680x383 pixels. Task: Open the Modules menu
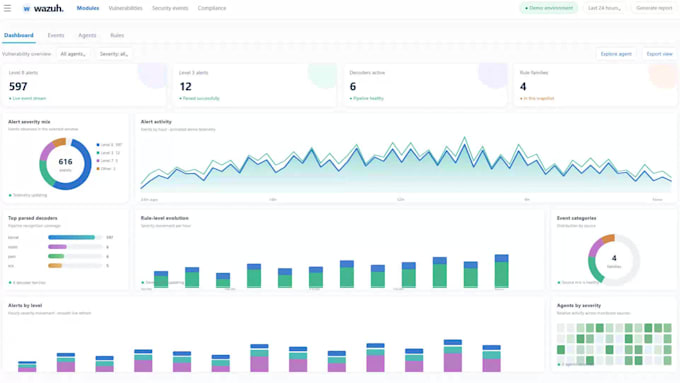[88, 8]
